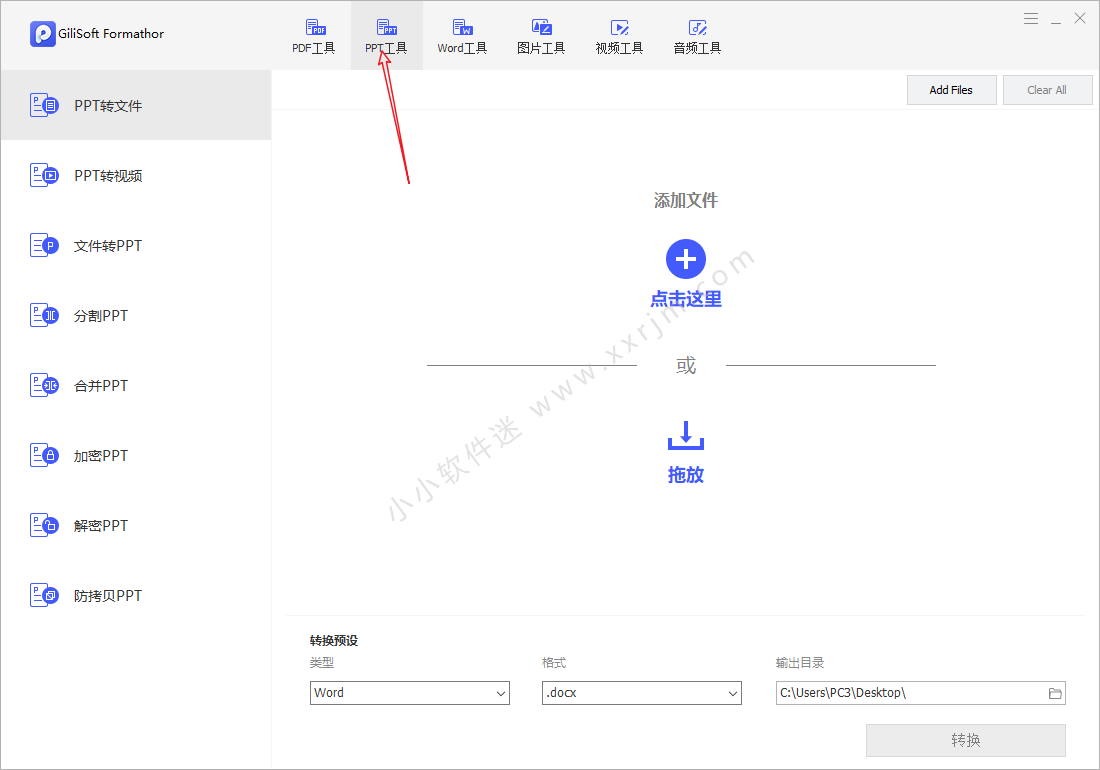Open the folder browse icon for output directory

point(1054,693)
